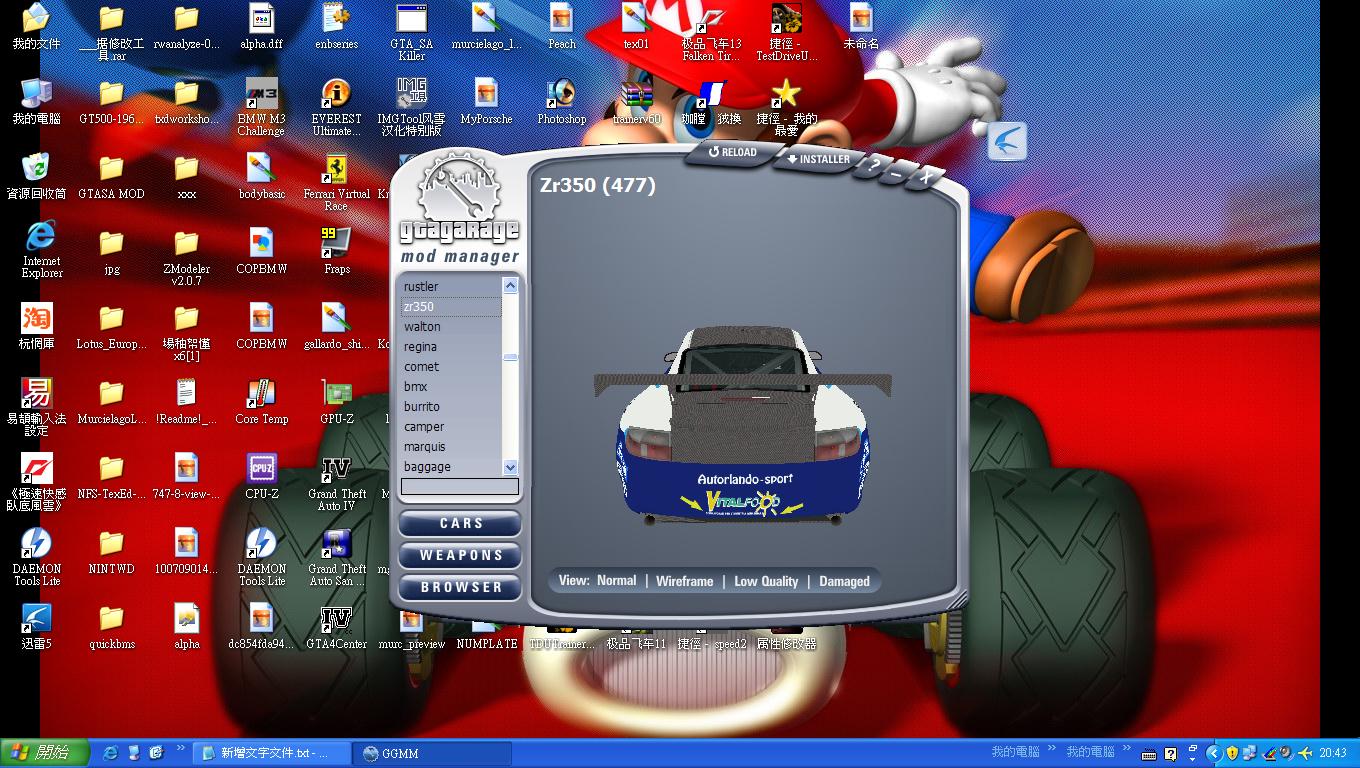
Task: Select the Ferrari Virtual Race icon
Action: (336, 182)
